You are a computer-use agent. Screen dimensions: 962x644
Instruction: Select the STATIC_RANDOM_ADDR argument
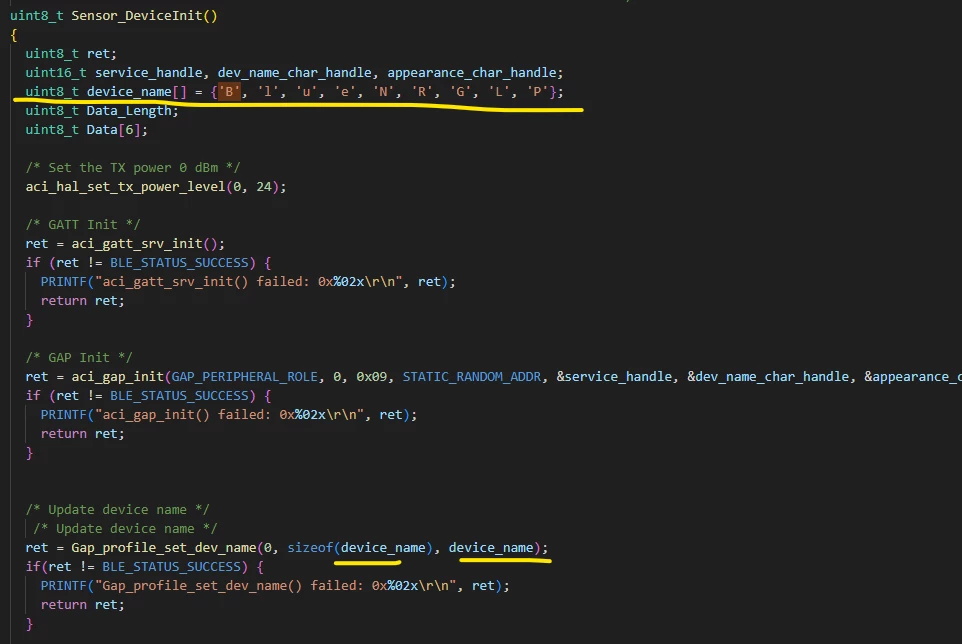point(472,377)
